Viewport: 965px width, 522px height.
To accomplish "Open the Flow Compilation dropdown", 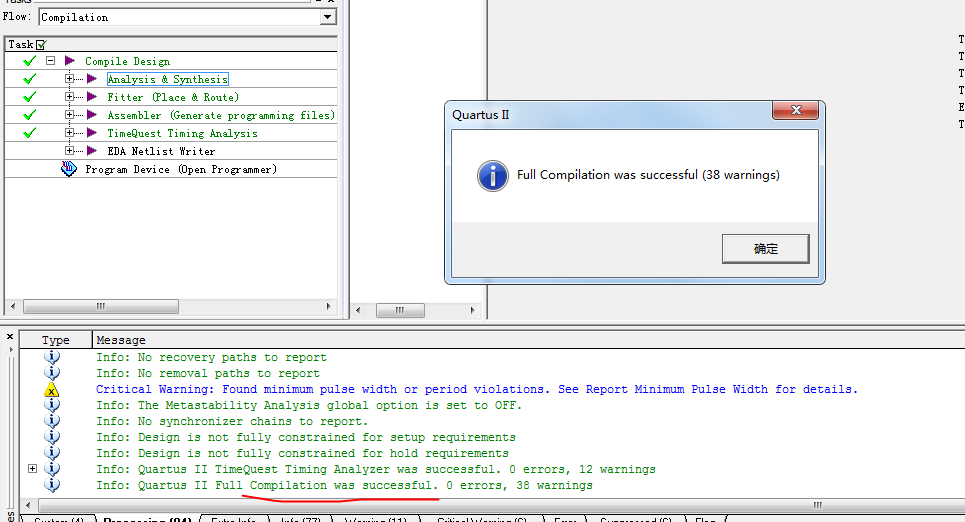I will (x=328, y=17).
